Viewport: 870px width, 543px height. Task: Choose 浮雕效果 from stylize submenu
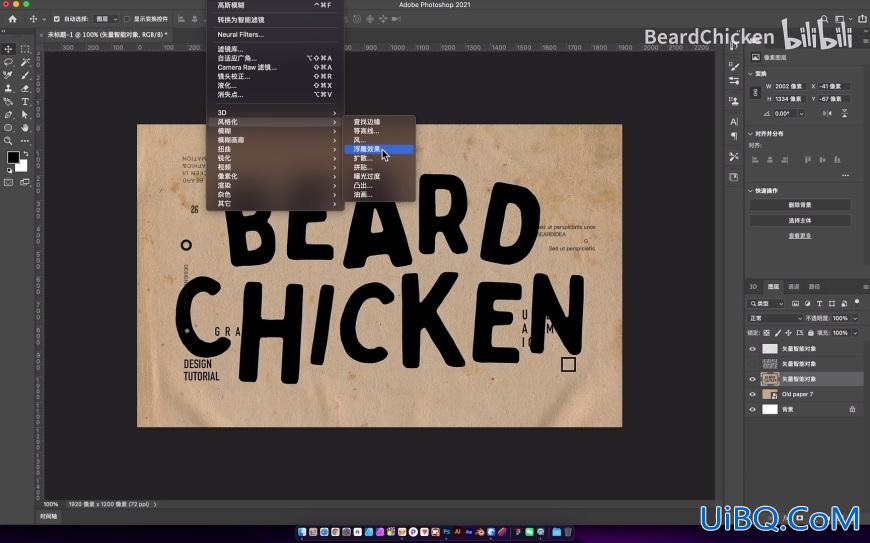(x=378, y=149)
